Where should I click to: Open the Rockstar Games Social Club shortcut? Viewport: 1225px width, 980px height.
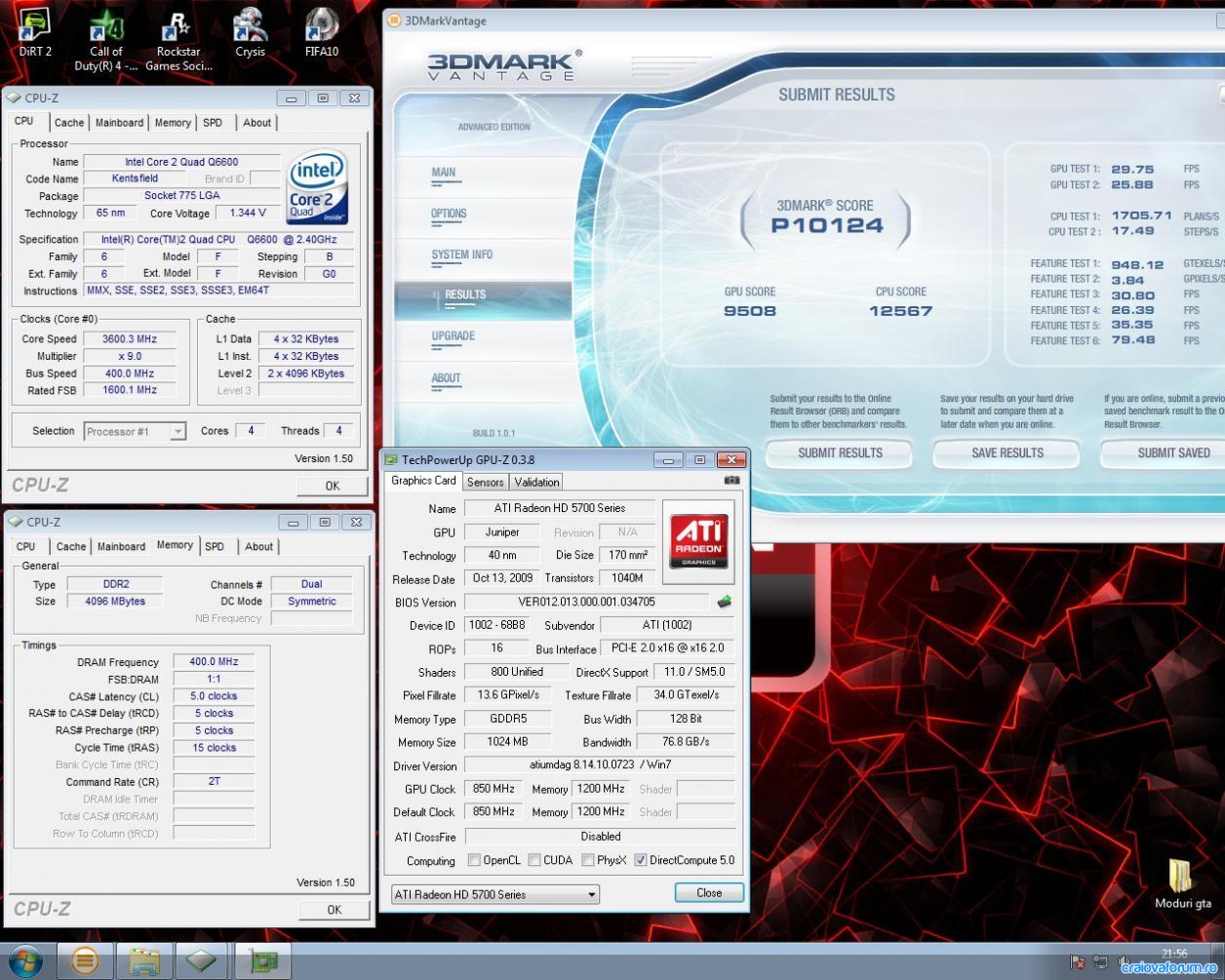[178, 40]
